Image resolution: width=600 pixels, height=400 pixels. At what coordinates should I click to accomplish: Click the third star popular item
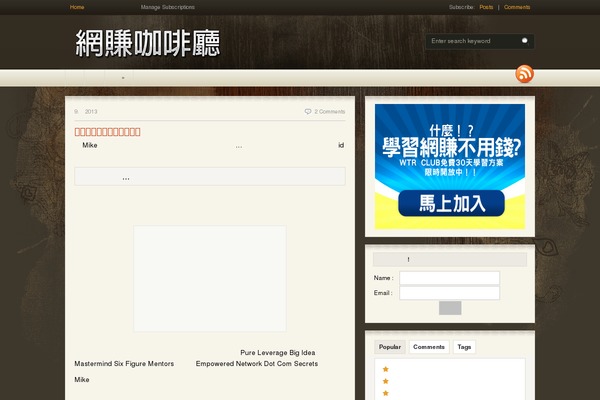(386, 393)
